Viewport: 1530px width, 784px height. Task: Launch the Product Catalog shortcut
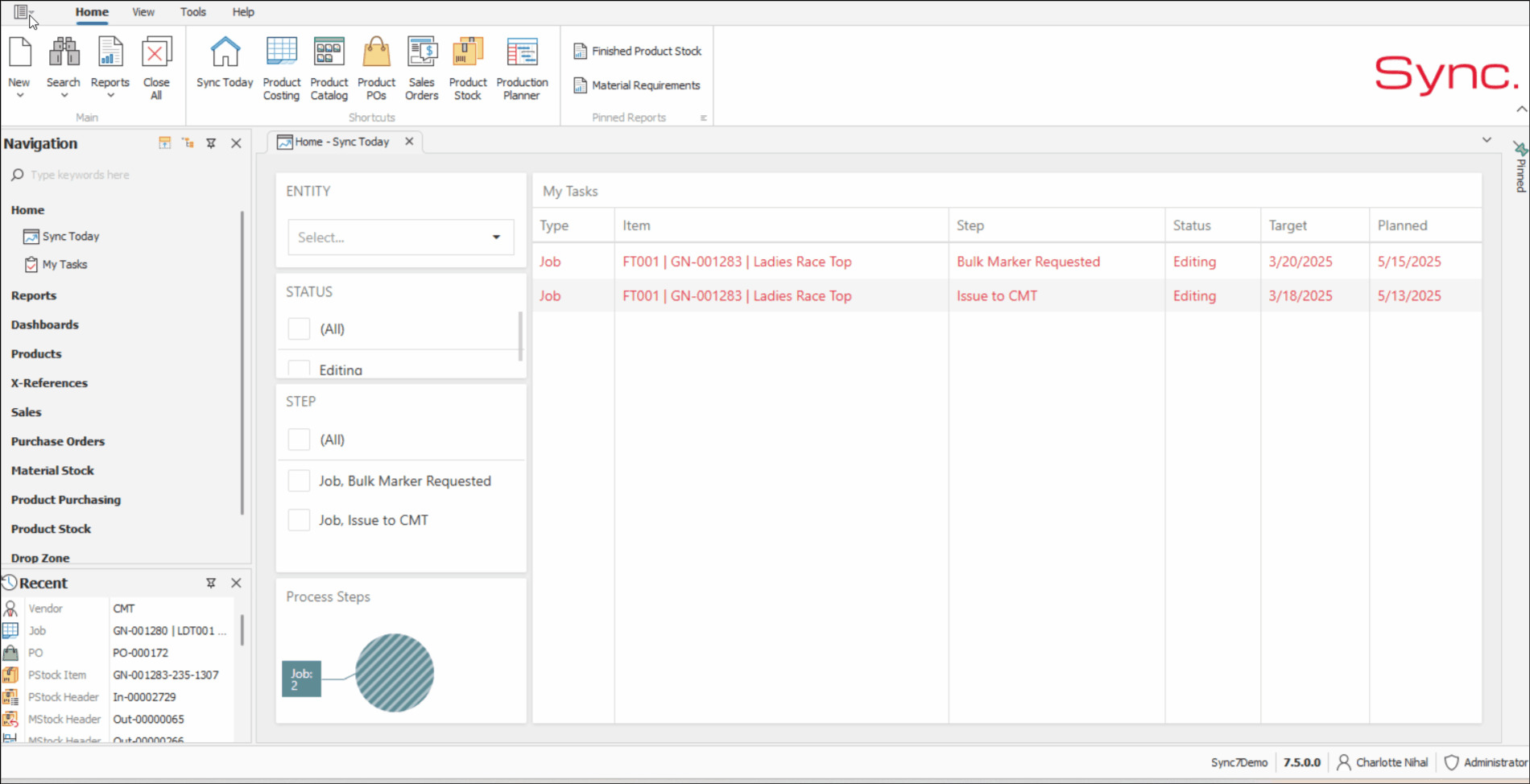click(329, 68)
